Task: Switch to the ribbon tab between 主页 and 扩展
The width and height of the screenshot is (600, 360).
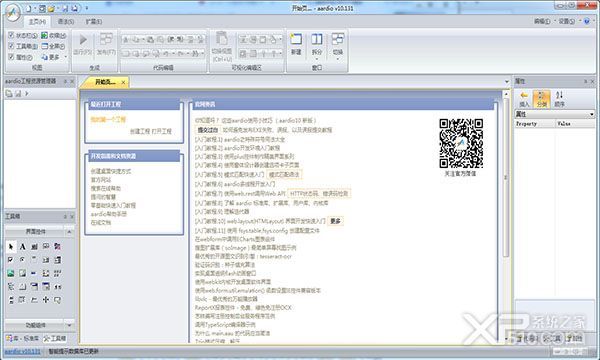Action: [x=66, y=21]
